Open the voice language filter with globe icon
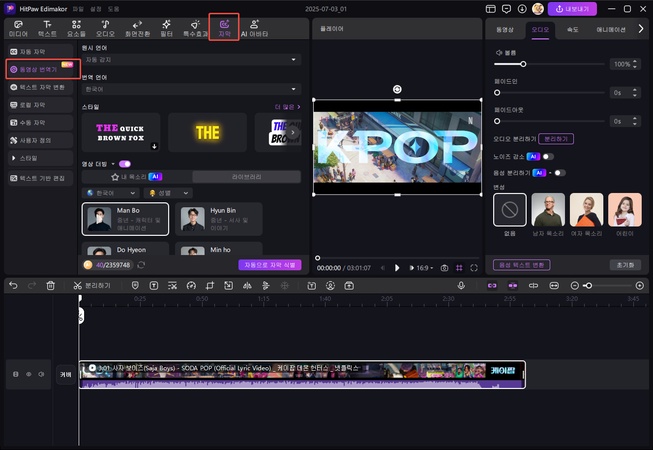 pyautogui.click(x=110, y=193)
